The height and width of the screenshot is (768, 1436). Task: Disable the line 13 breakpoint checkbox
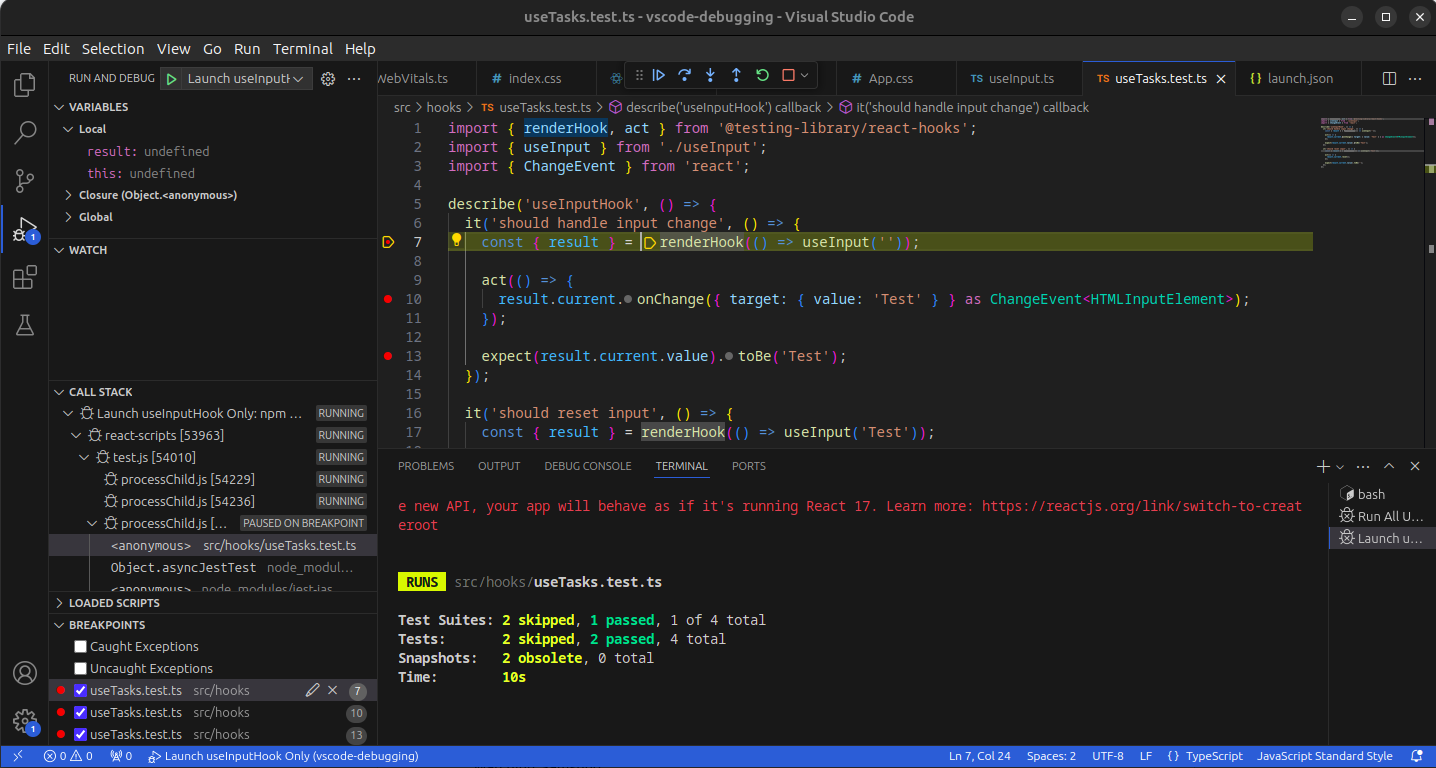(x=81, y=735)
